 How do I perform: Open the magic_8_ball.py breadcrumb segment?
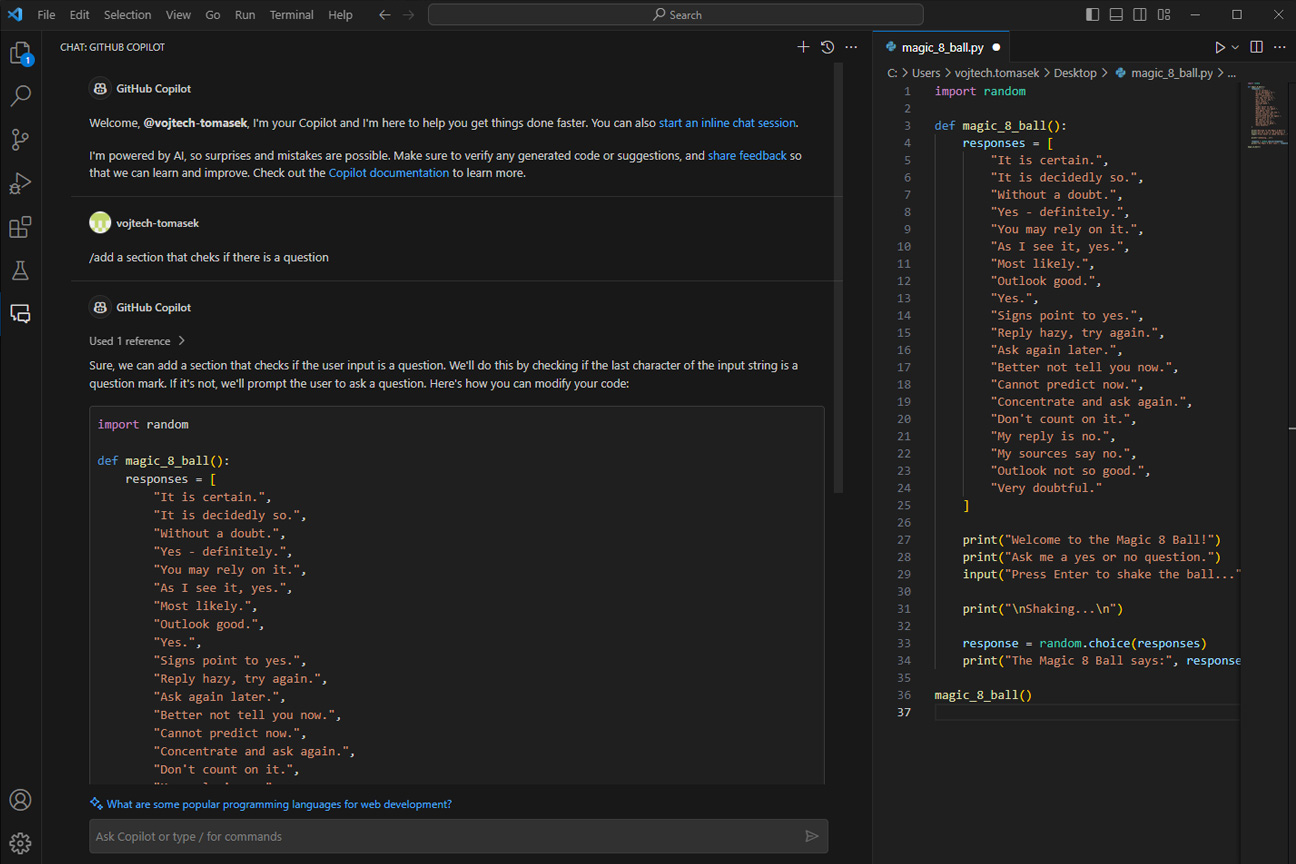tap(1172, 73)
